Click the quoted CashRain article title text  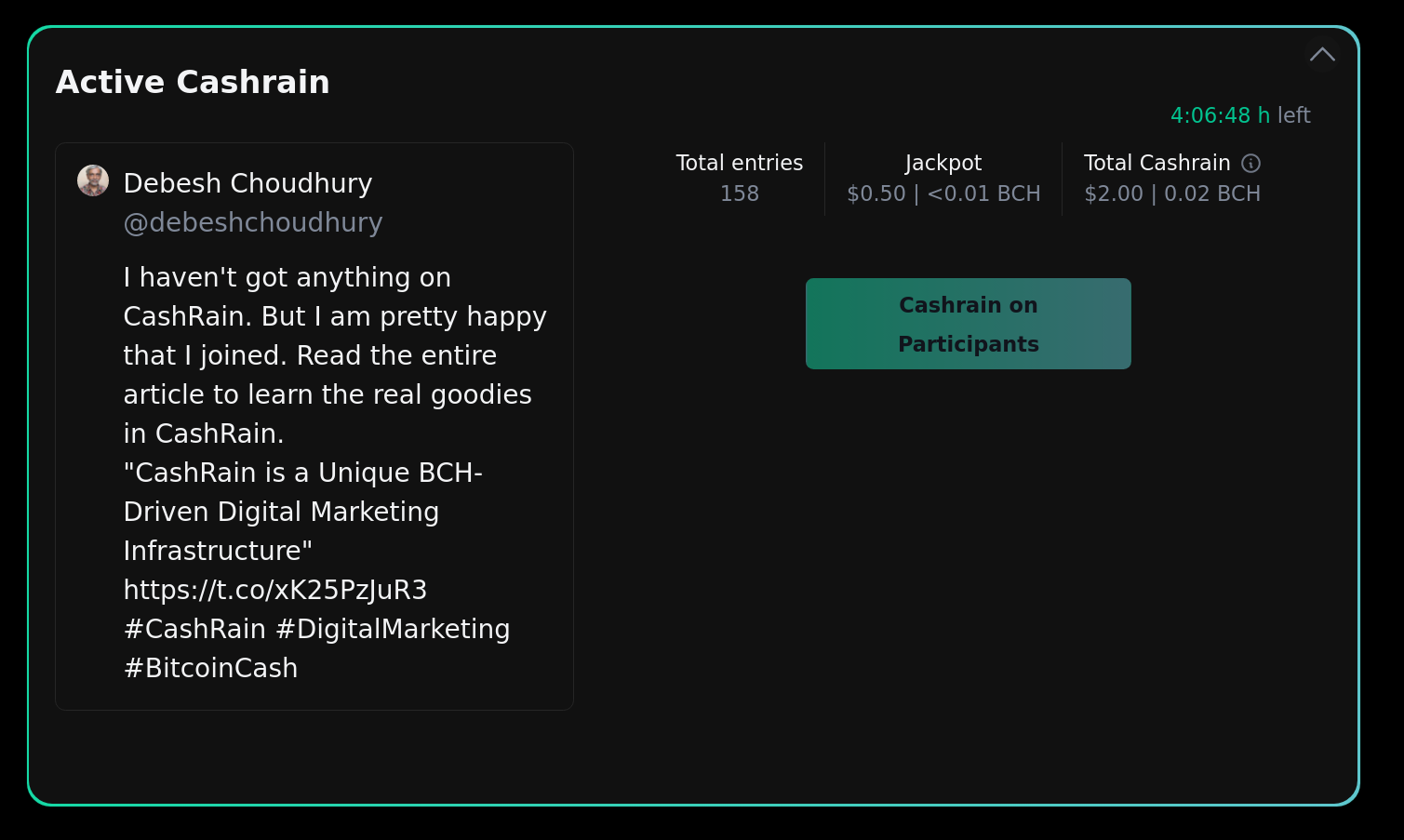point(303,512)
